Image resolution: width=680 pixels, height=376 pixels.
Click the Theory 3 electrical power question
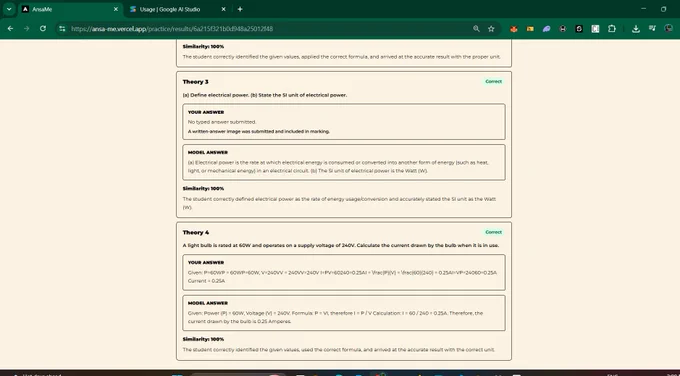(x=265, y=95)
